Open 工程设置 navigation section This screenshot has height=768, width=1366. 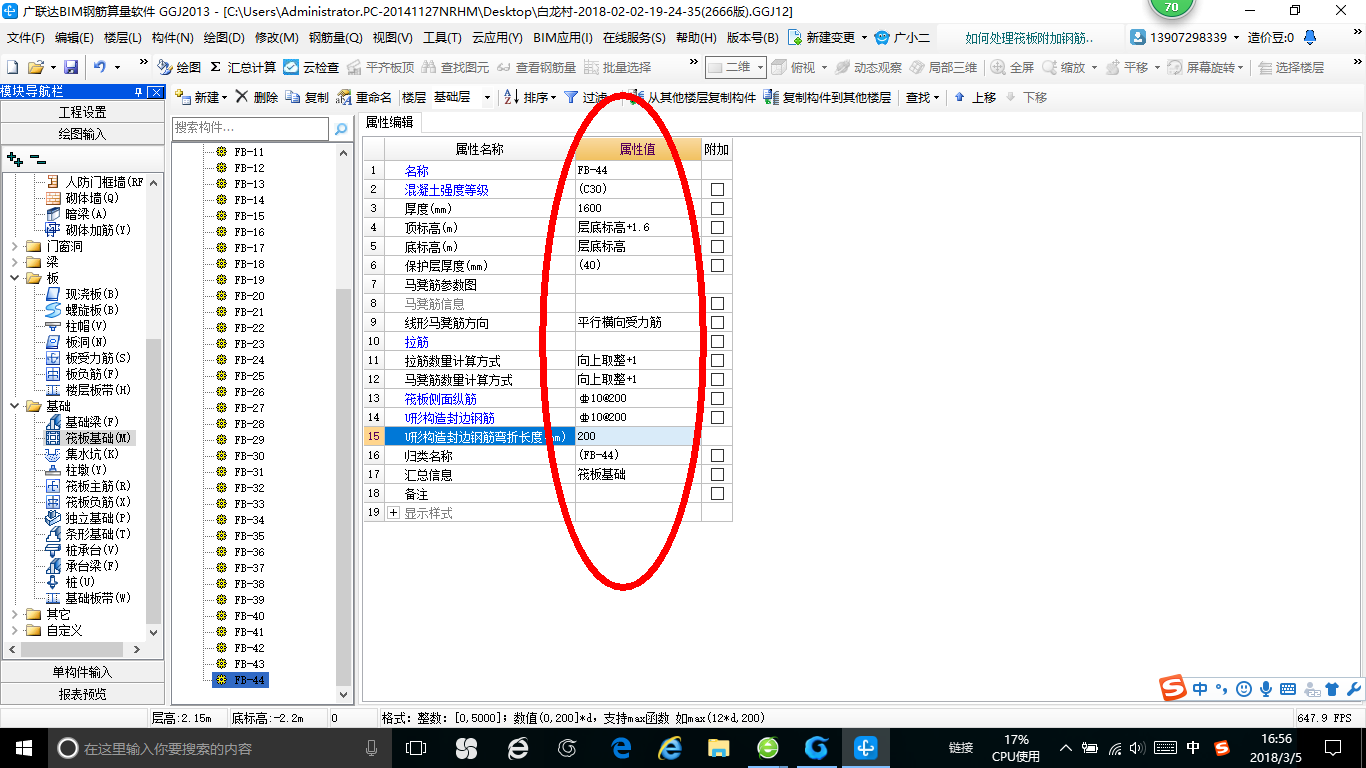pyautogui.click(x=82, y=112)
